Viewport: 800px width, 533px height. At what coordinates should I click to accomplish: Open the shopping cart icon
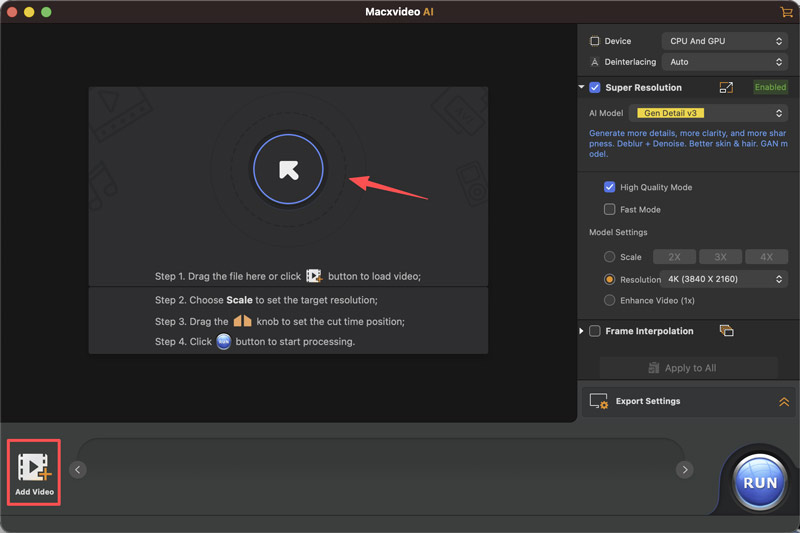click(786, 12)
